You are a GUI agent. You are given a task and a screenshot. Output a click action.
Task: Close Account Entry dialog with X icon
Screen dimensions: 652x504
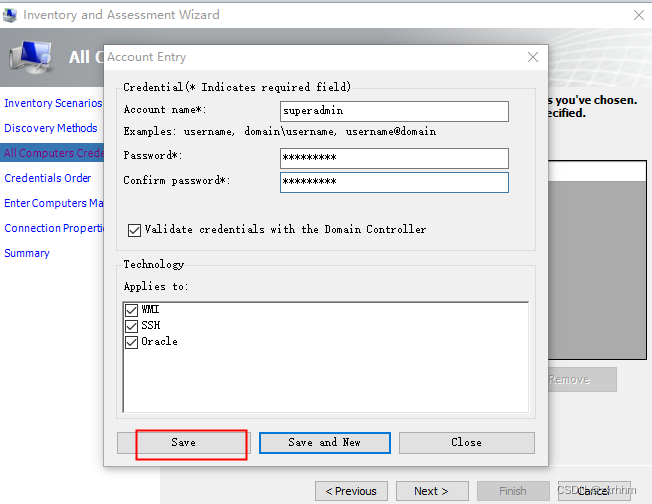pyautogui.click(x=533, y=57)
